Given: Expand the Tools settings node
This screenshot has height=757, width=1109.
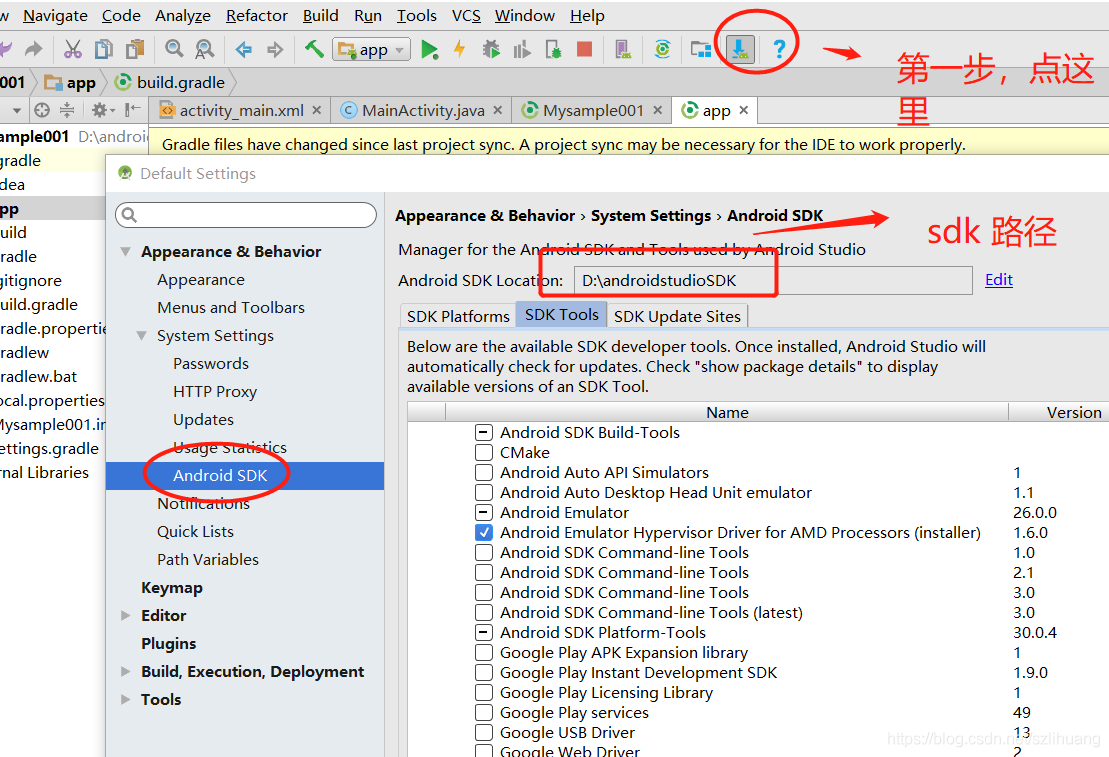Looking at the screenshot, I should coord(125,700).
